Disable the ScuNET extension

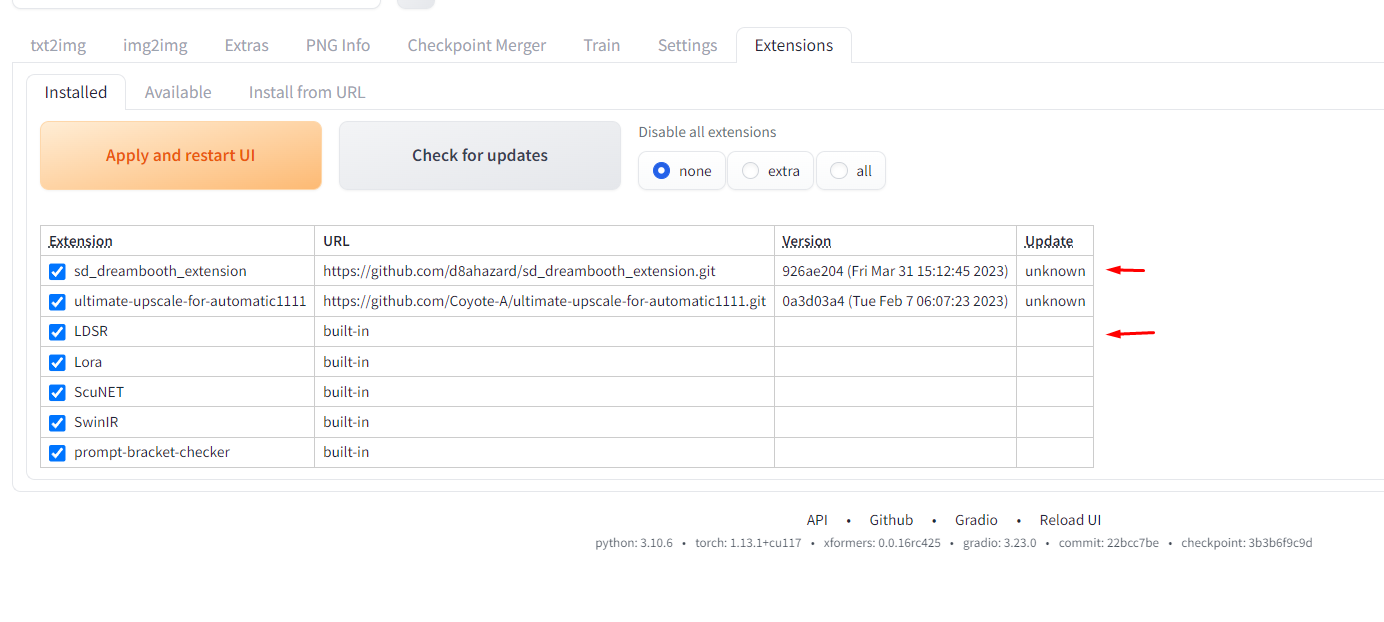click(x=57, y=392)
